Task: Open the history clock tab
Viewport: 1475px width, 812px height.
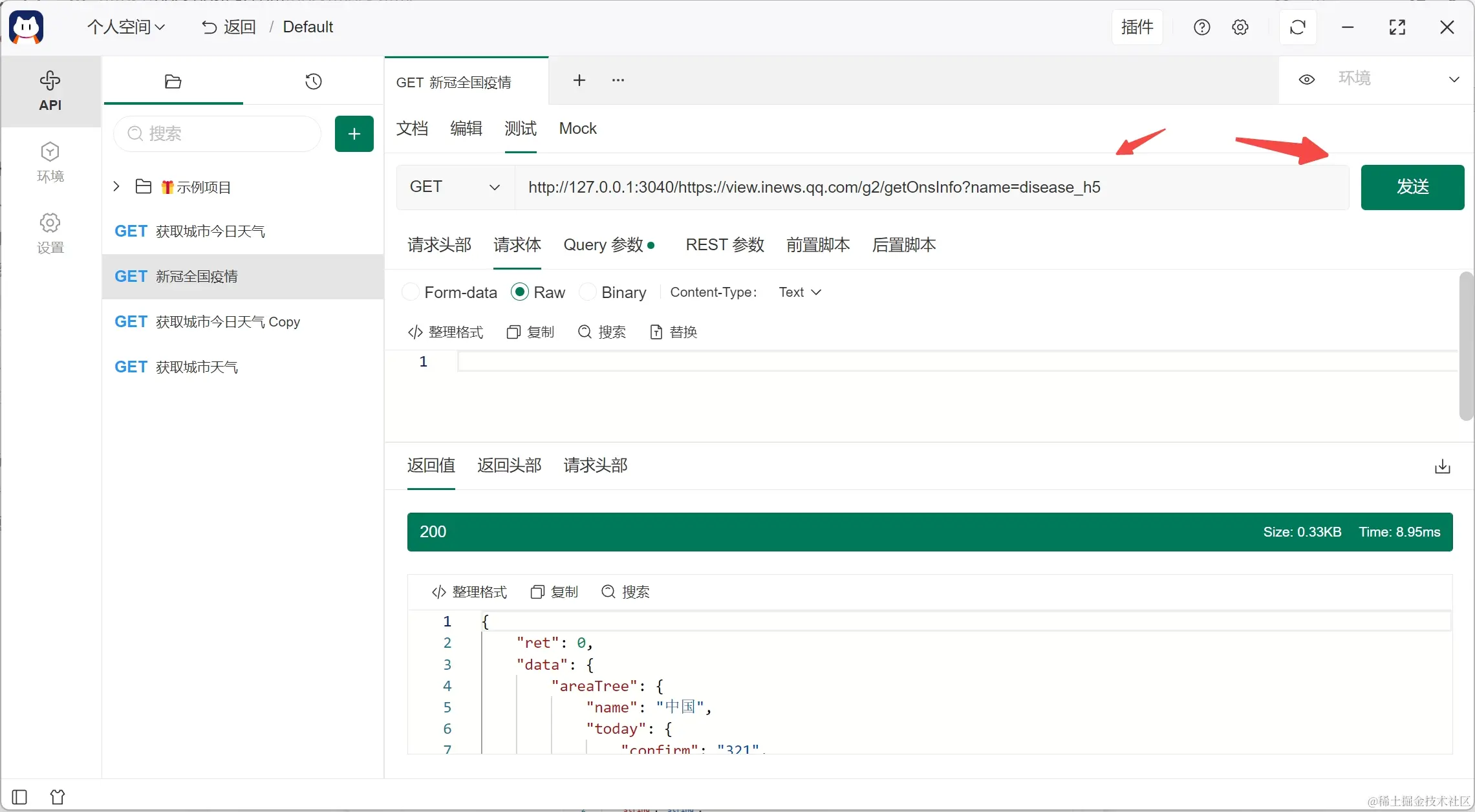Action: pyautogui.click(x=313, y=81)
